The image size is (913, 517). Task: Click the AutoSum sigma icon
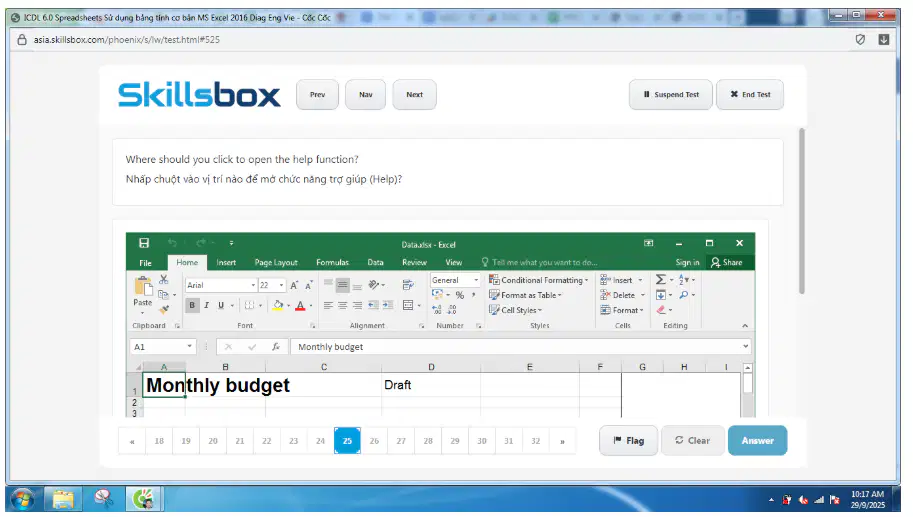[660, 280]
